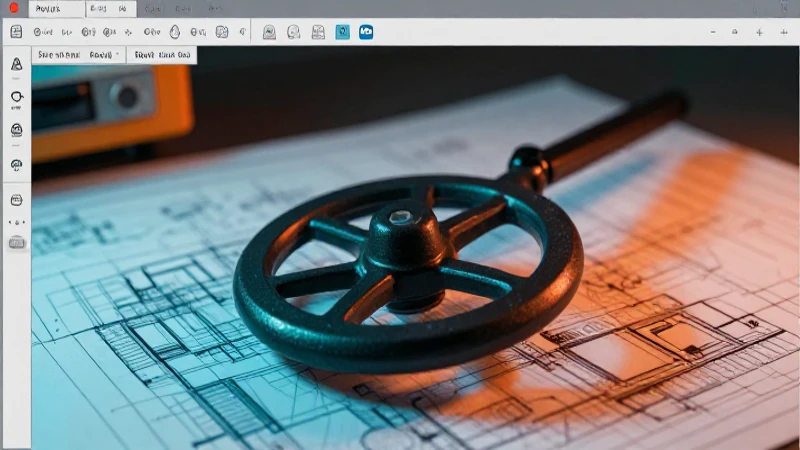Image resolution: width=800 pixels, height=450 pixels.
Task: Select the circle-with-tail lasso tool in sidebar
Action: pyautogui.click(x=16, y=97)
